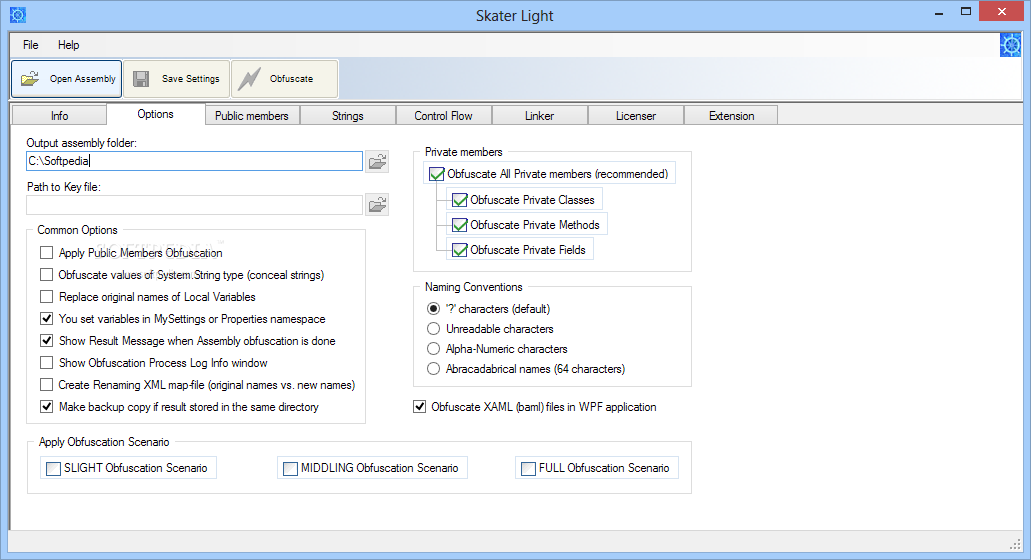Open the Help menu
Viewport: 1031px width, 560px height.
[x=68, y=45]
